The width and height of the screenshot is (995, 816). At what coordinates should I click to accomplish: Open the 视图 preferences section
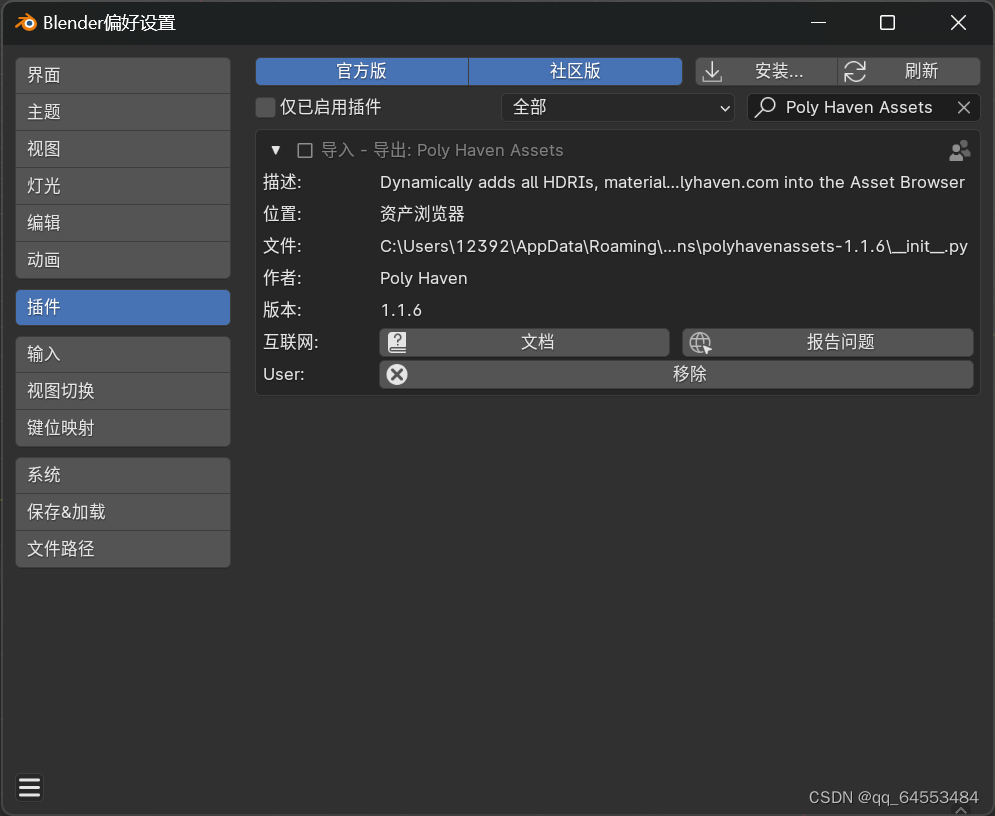(x=123, y=149)
